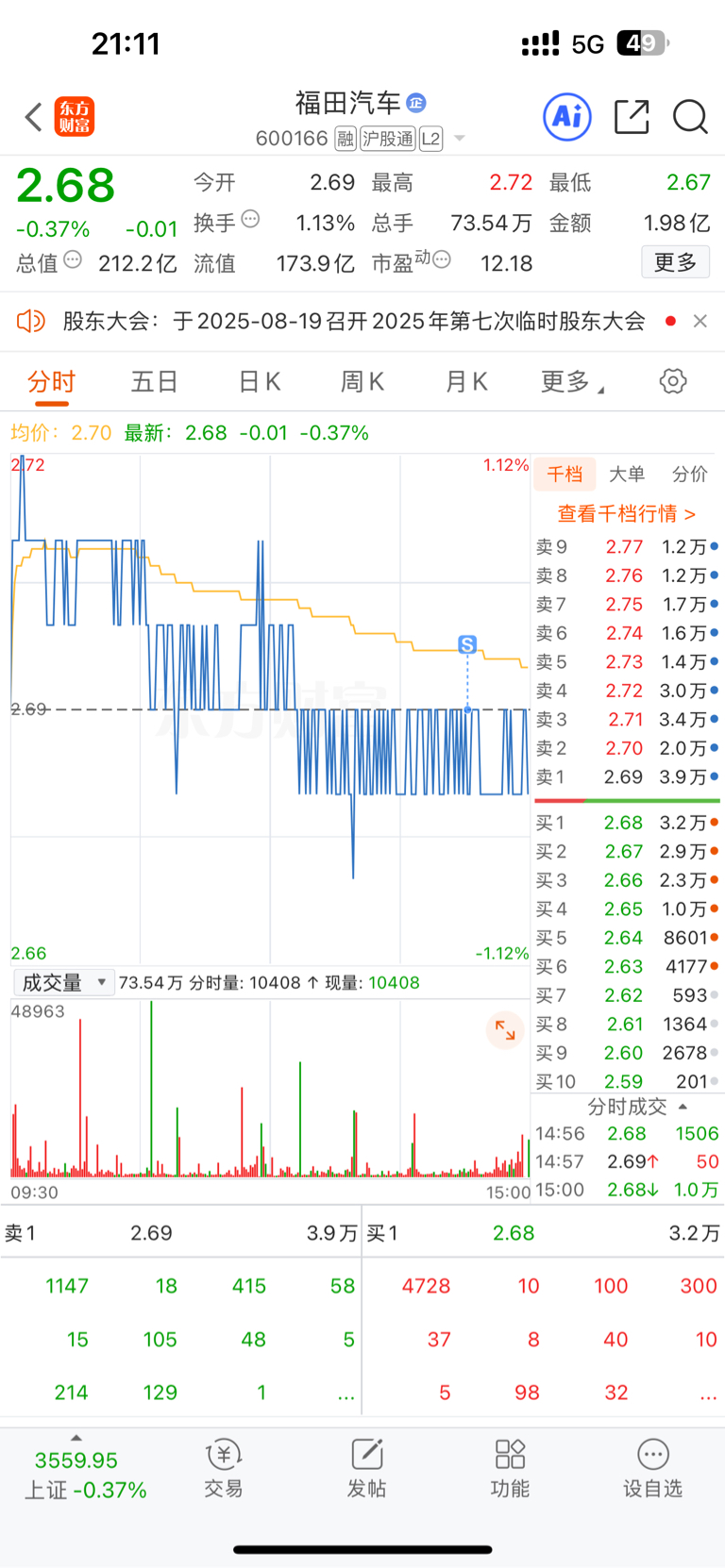Open the 功能 functions icon
The image size is (725, 1568).
(x=510, y=1470)
